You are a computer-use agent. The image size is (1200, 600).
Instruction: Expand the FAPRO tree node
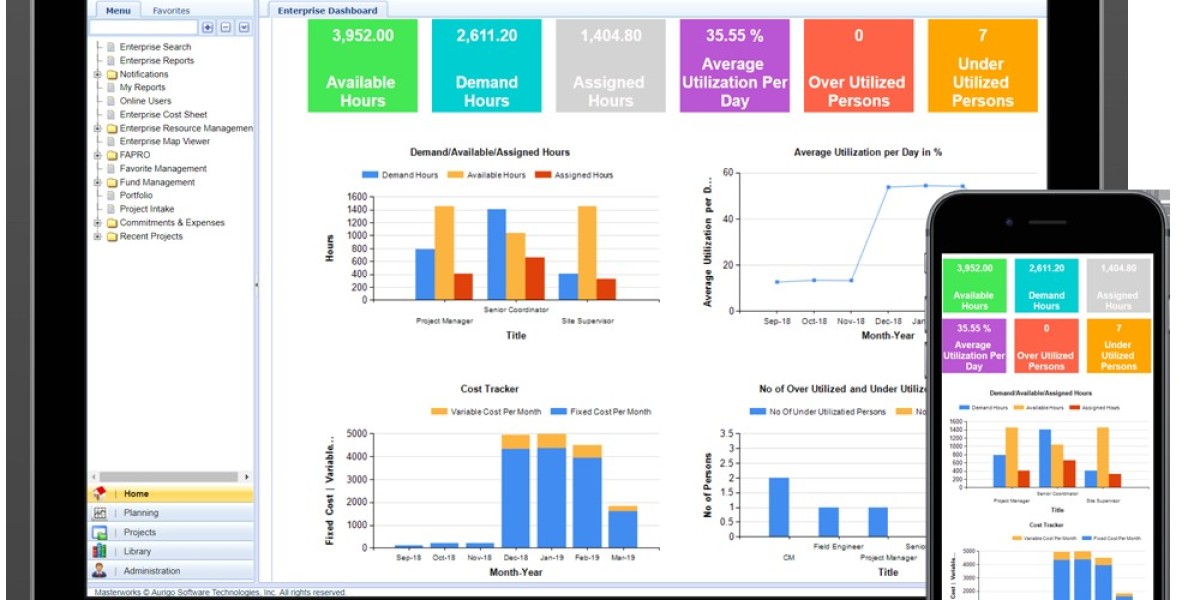[x=98, y=155]
